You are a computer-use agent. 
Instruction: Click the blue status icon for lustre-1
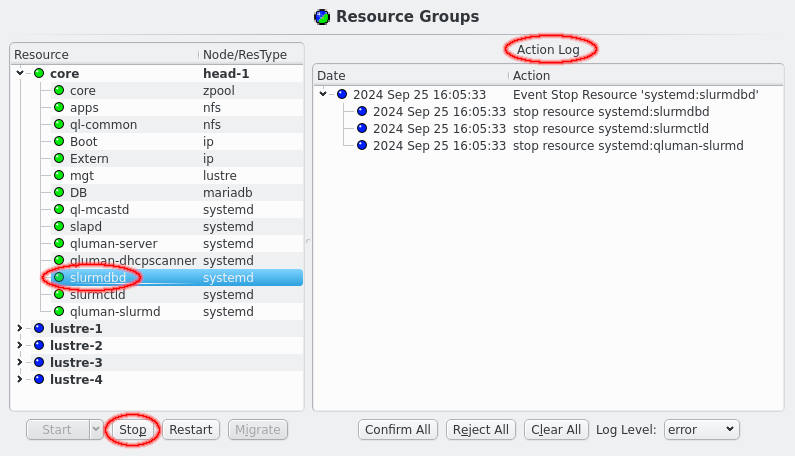[39, 329]
